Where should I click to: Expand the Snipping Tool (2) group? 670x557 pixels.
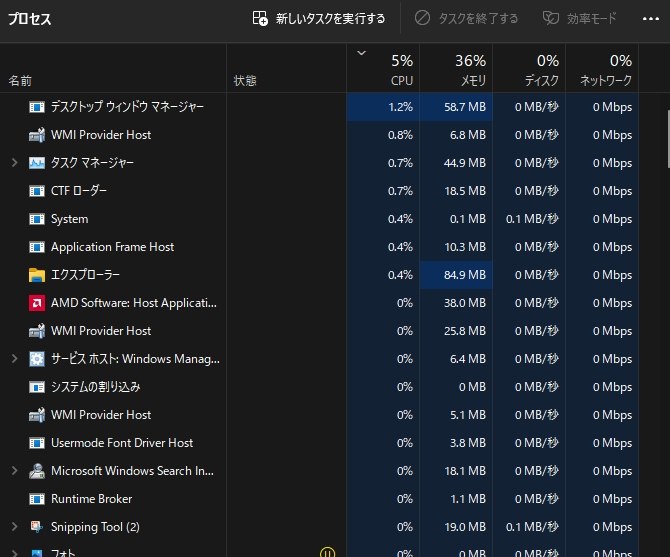pyautogui.click(x=15, y=527)
